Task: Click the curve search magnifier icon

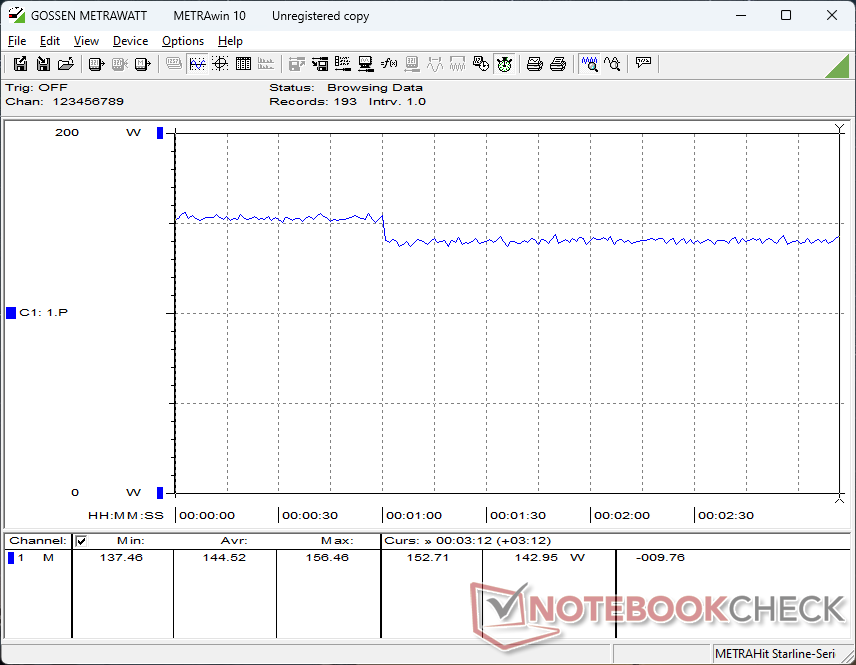Action: point(613,64)
